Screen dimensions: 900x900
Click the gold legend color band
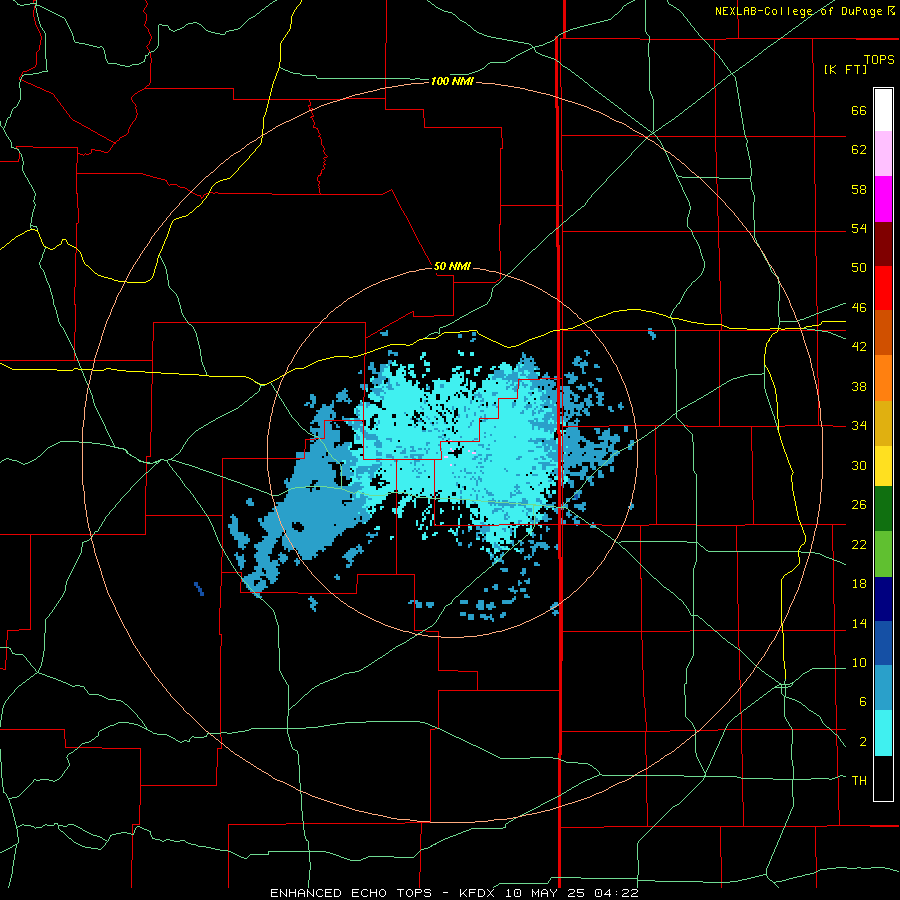click(883, 424)
